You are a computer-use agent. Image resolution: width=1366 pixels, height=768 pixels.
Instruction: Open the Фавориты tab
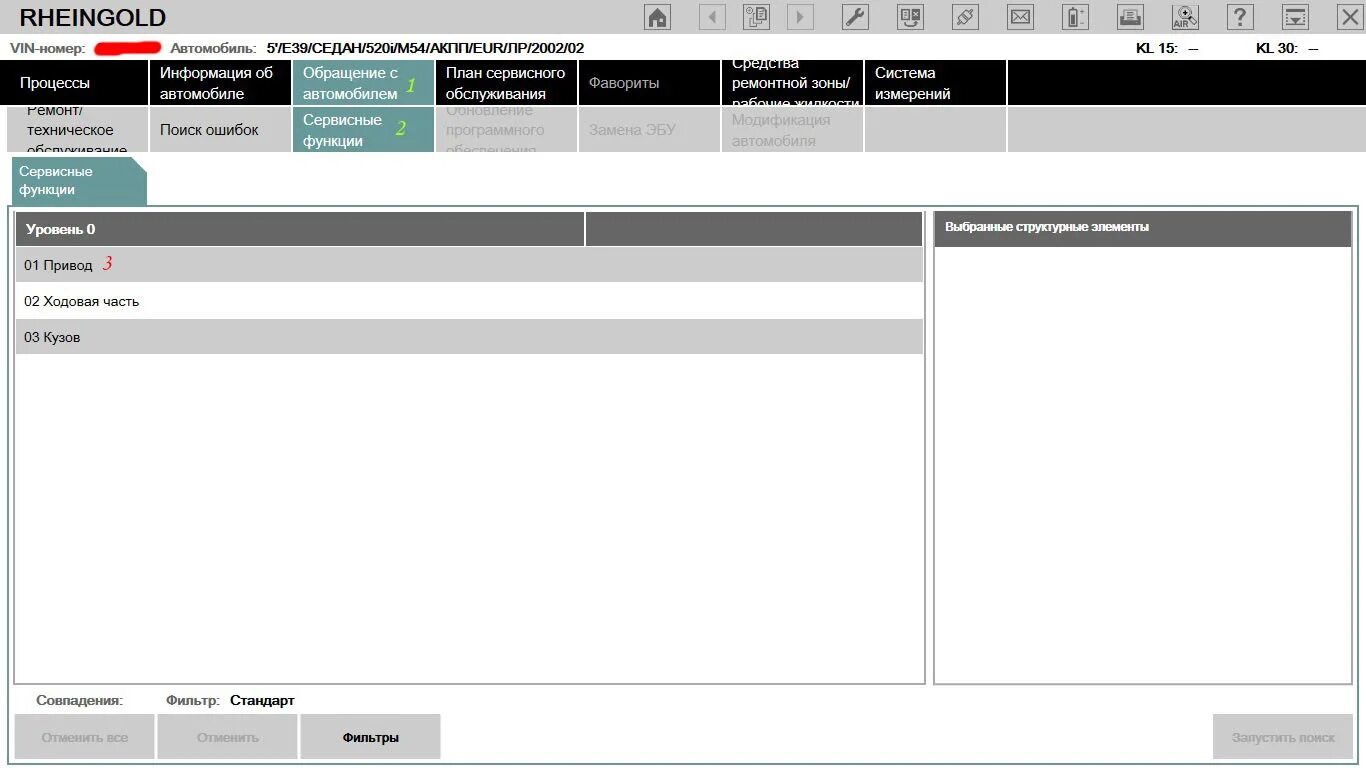pos(649,83)
